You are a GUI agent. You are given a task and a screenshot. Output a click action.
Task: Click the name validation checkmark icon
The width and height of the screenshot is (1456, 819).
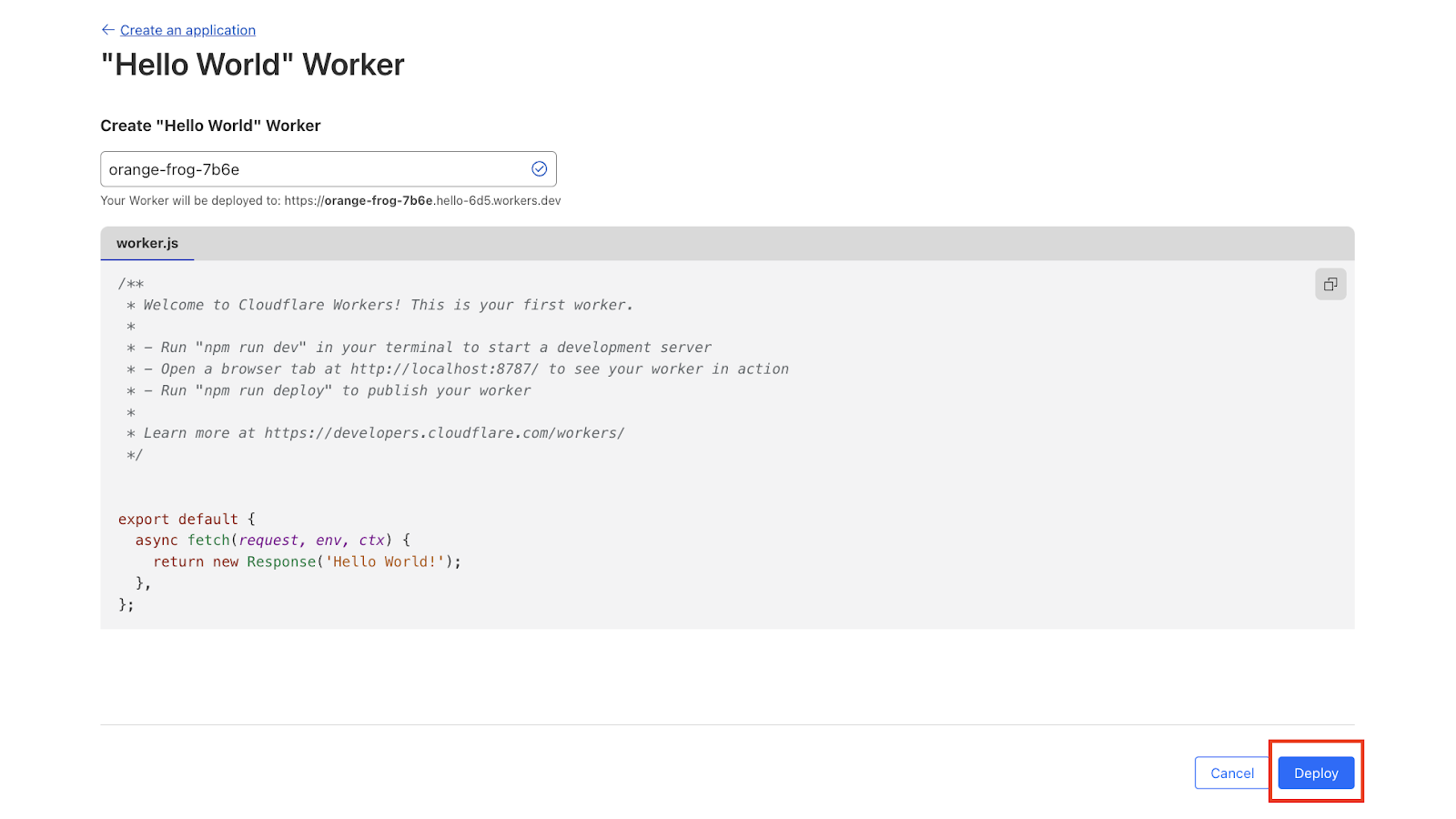tap(539, 168)
